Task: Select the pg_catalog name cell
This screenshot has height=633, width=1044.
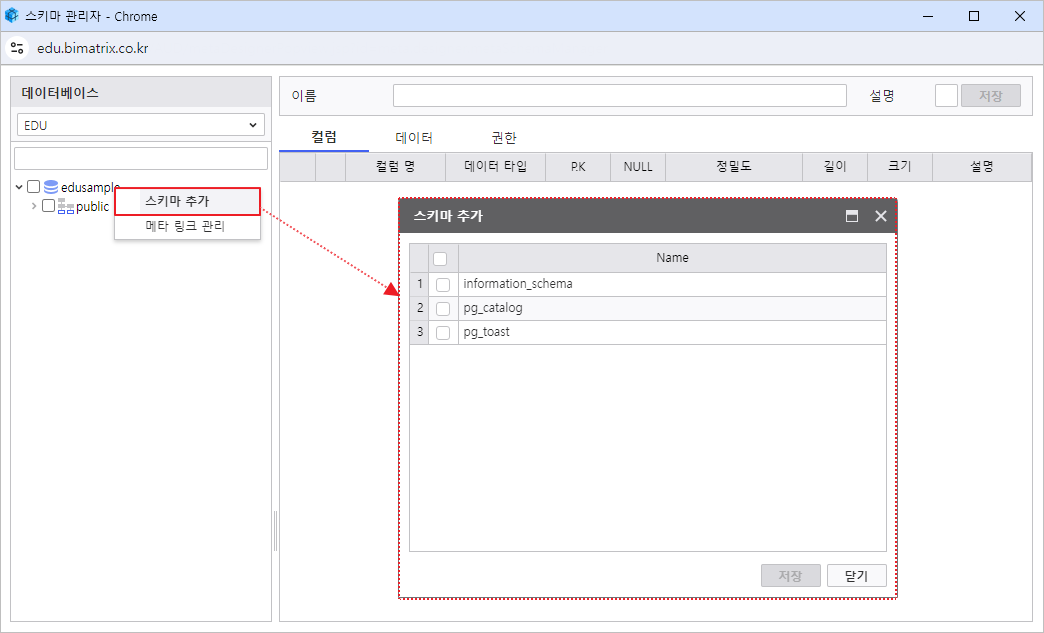Action: (x=672, y=308)
